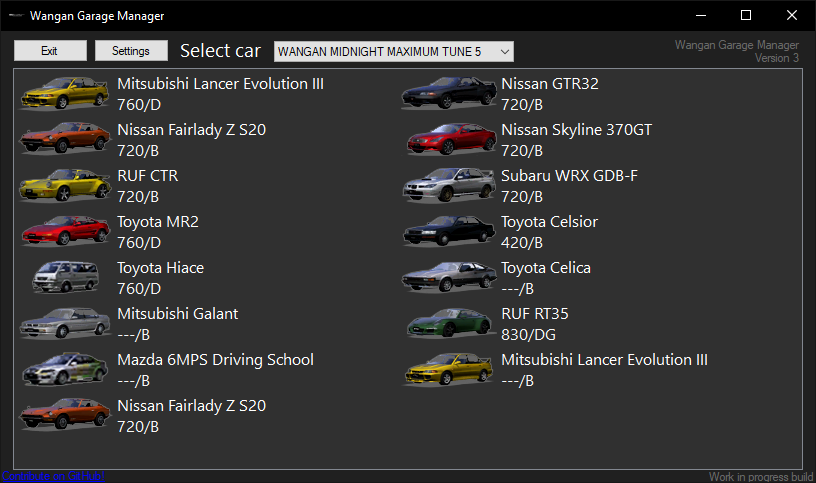Select the silver Toyota Celica car image
The image size is (816, 483).
[449, 277]
